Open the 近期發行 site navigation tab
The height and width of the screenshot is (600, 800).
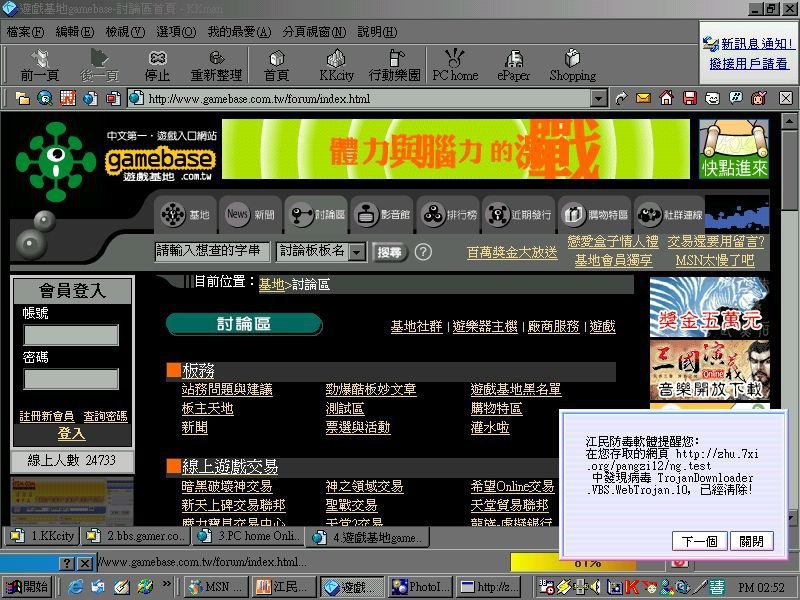tap(518, 214)
